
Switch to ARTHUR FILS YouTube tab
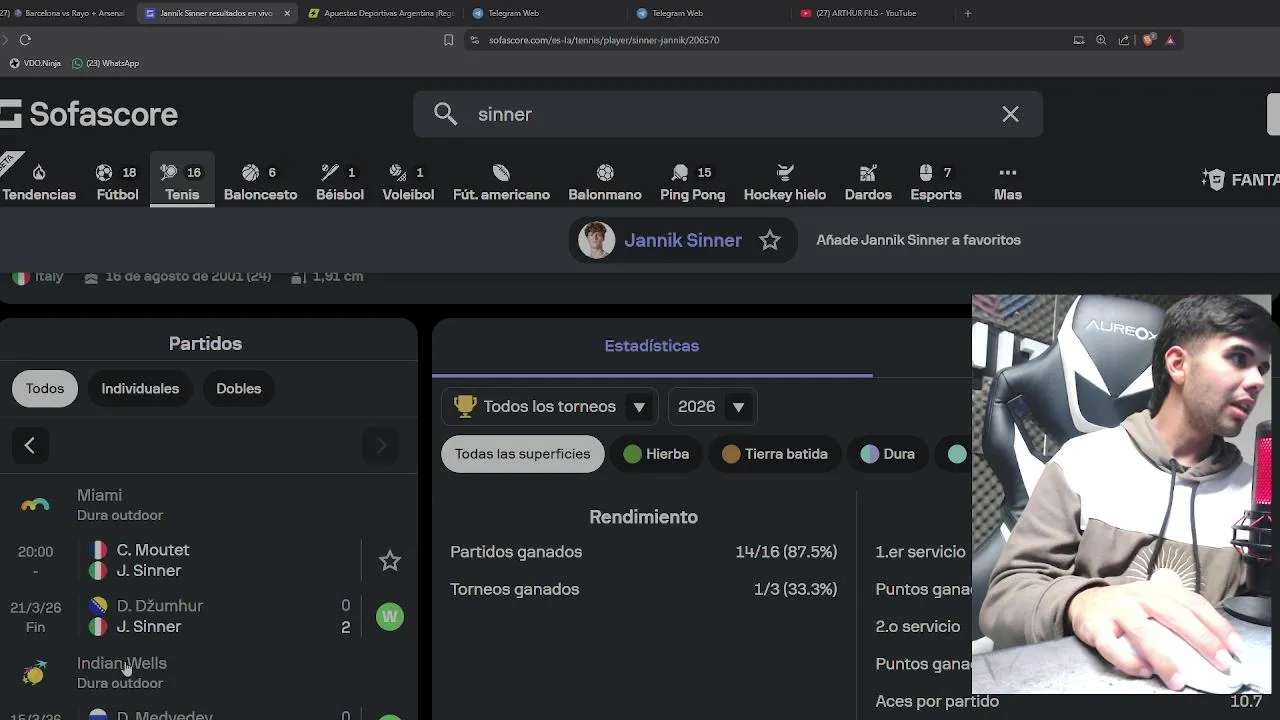pyautogui.click(x=868, y=13)
